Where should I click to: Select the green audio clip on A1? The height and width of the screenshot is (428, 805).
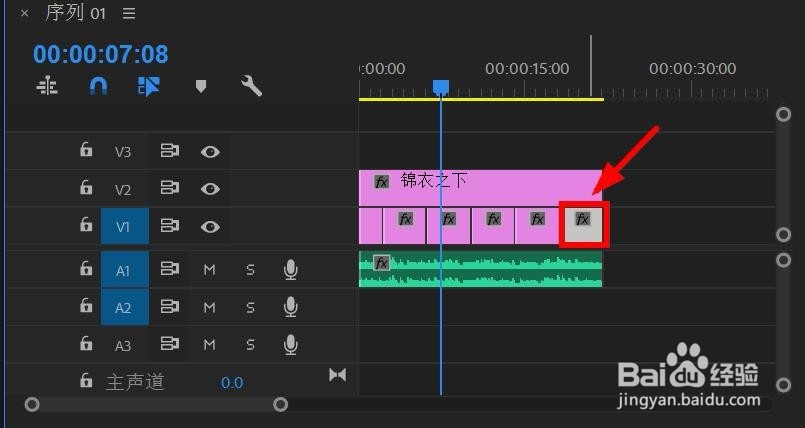[x=480, y=269]
